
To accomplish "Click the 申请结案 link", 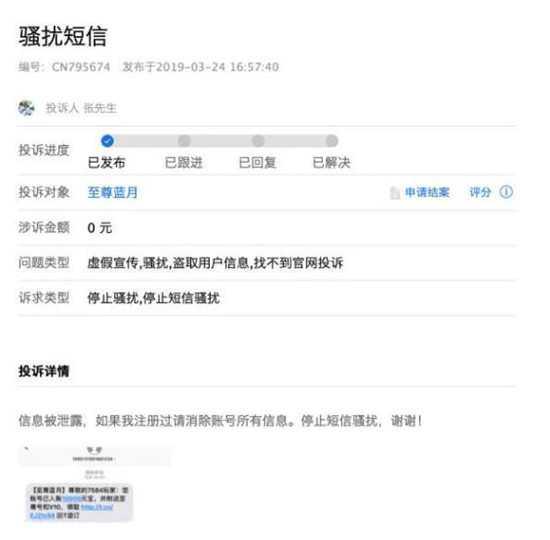I will tap(427, 192).
